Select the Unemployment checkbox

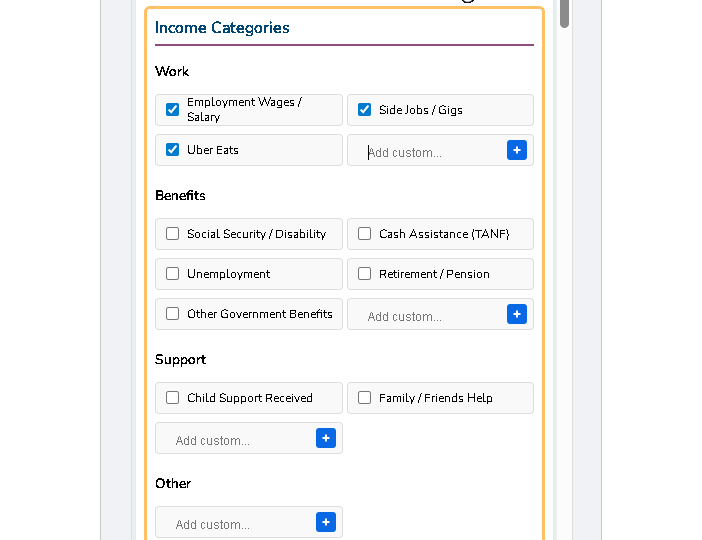172,274
